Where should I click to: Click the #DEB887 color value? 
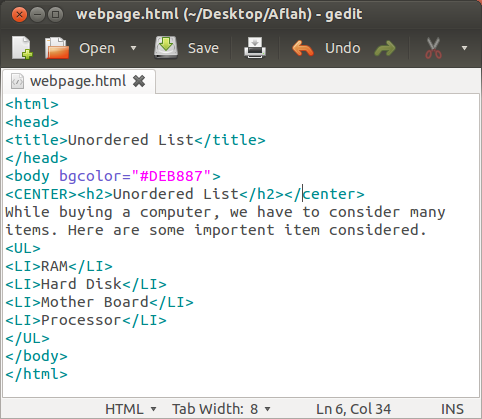tap(171, 176)
